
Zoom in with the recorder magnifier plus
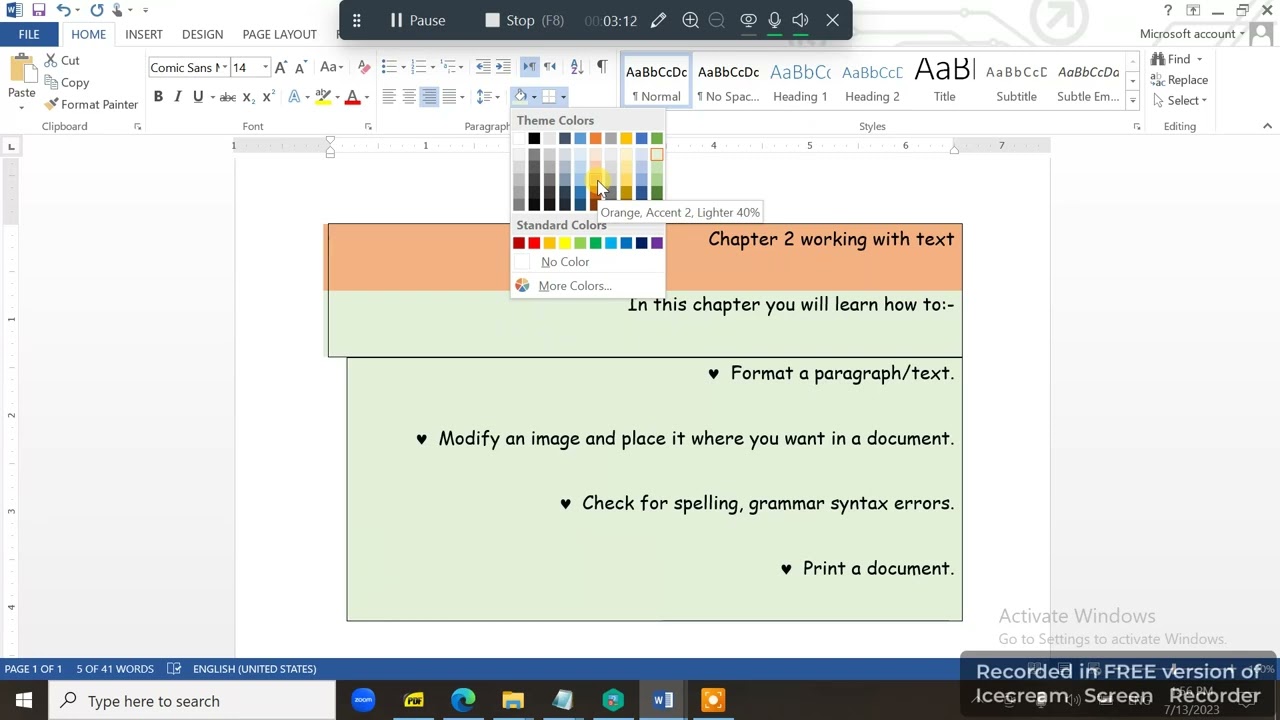click(x=690, y=20)
